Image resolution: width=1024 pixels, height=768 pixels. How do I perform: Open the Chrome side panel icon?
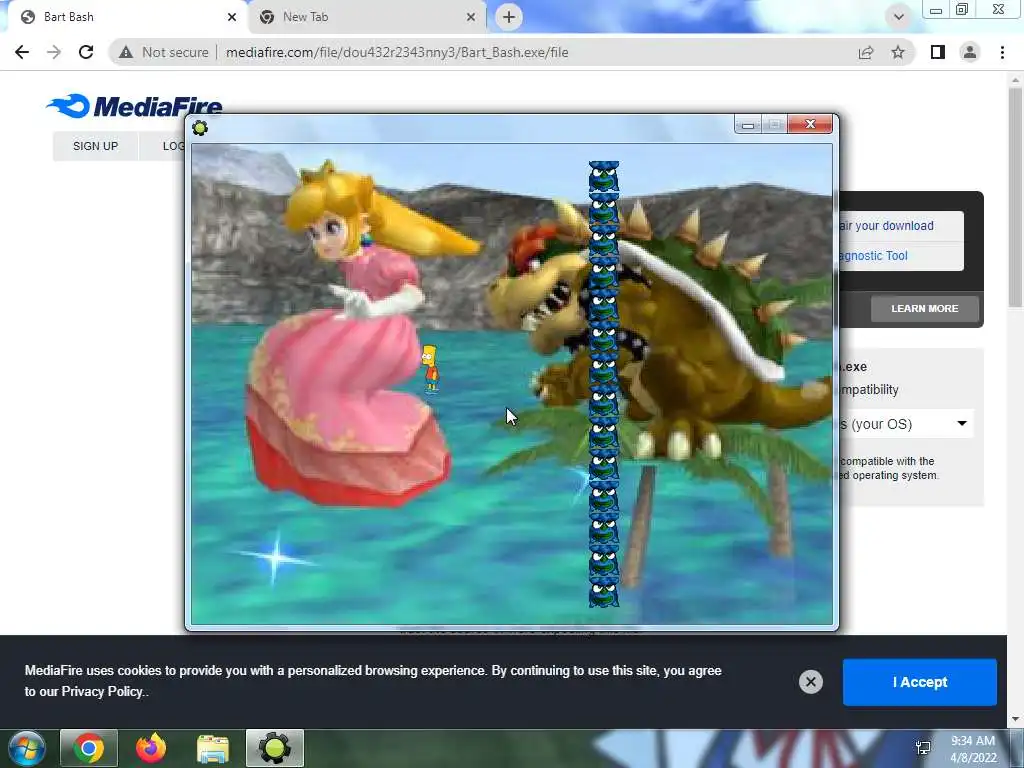pyautogui.click(x=938, y=52)
